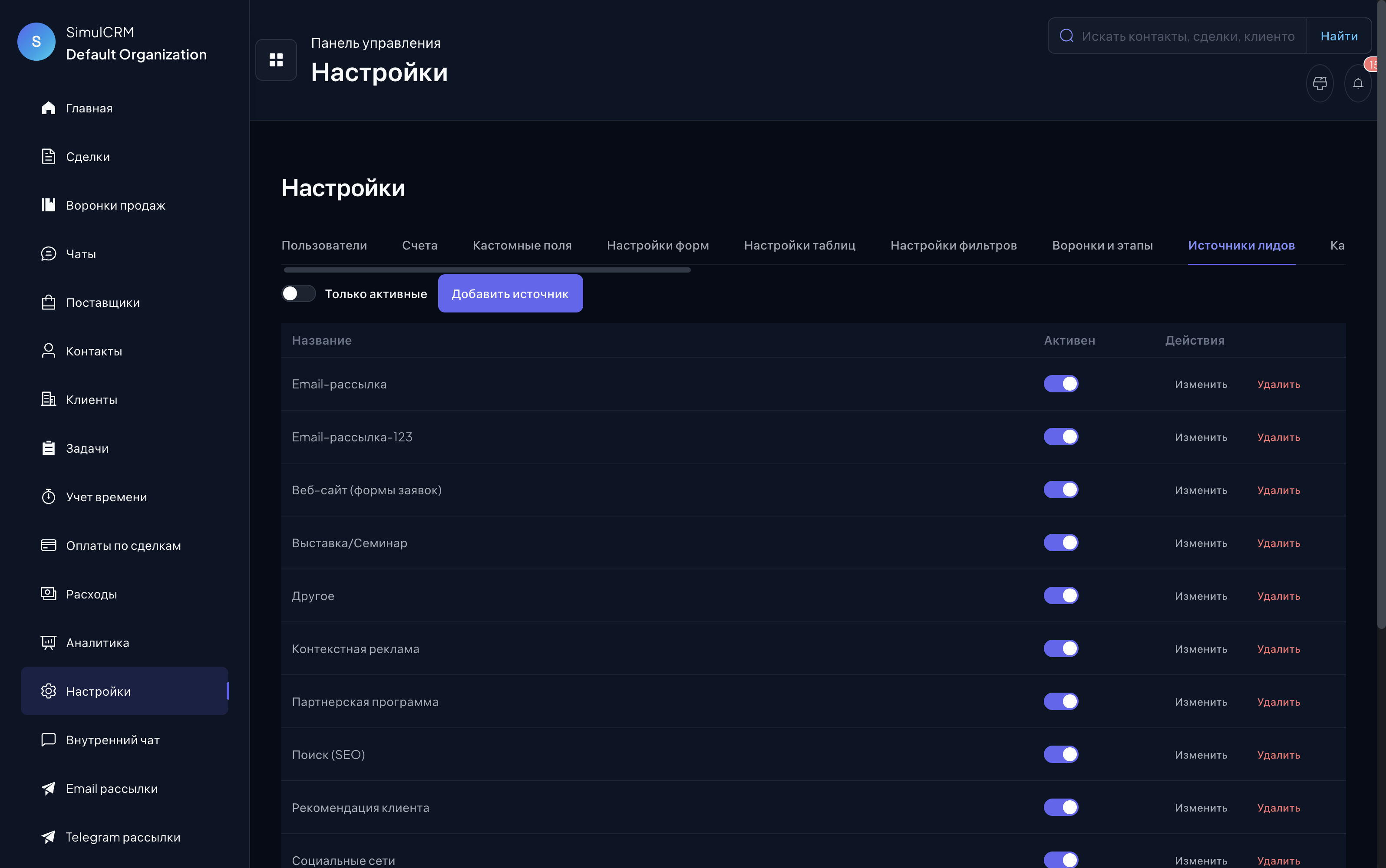Click the Email рассылки paper plane icon
This screenshot has height=868, width=1386.
click(48, 788)
